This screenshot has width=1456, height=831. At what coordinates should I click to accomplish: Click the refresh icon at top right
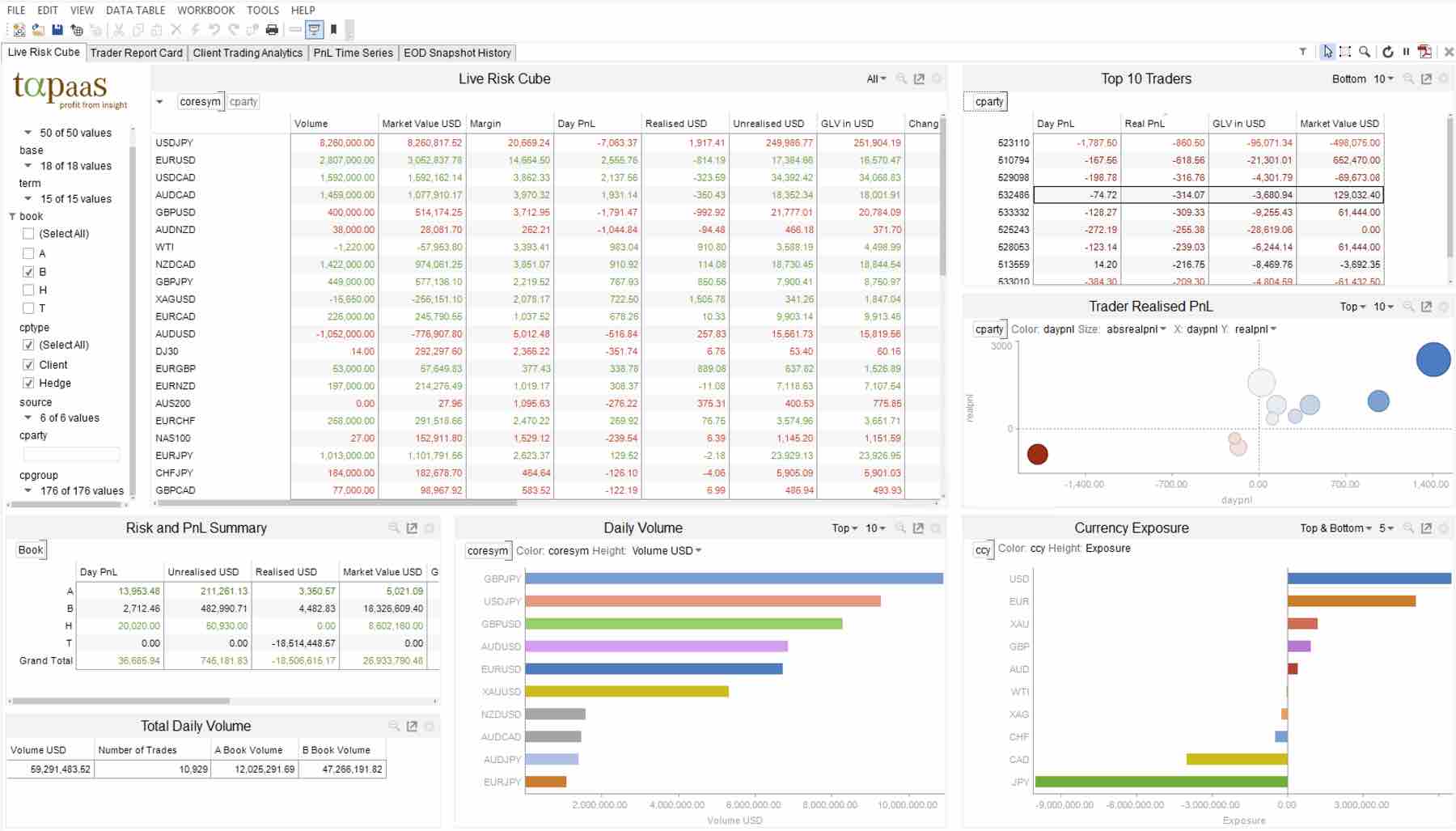pyautogui.click(x=1387, y=52)
